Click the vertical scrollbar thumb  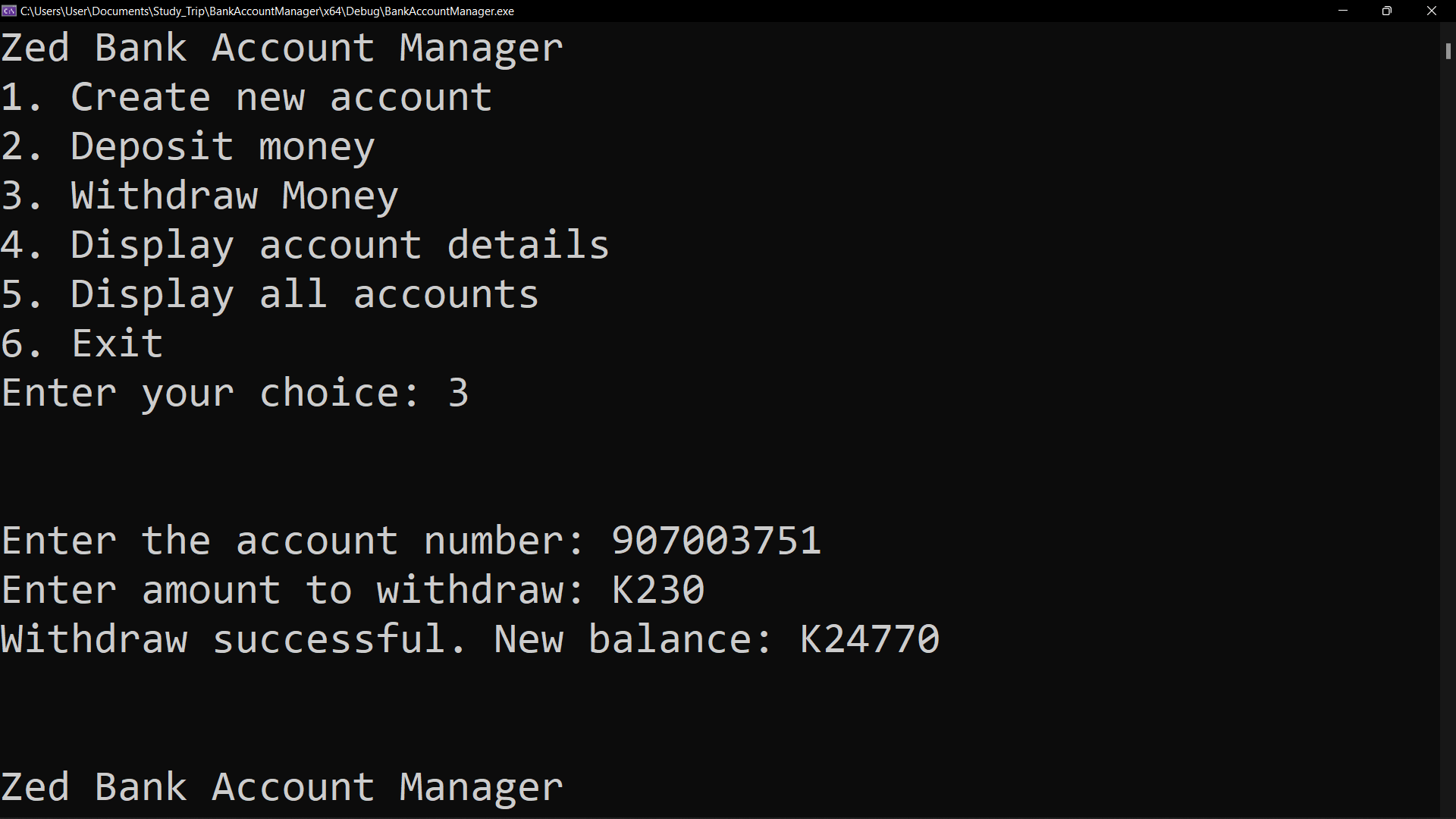1448,52
